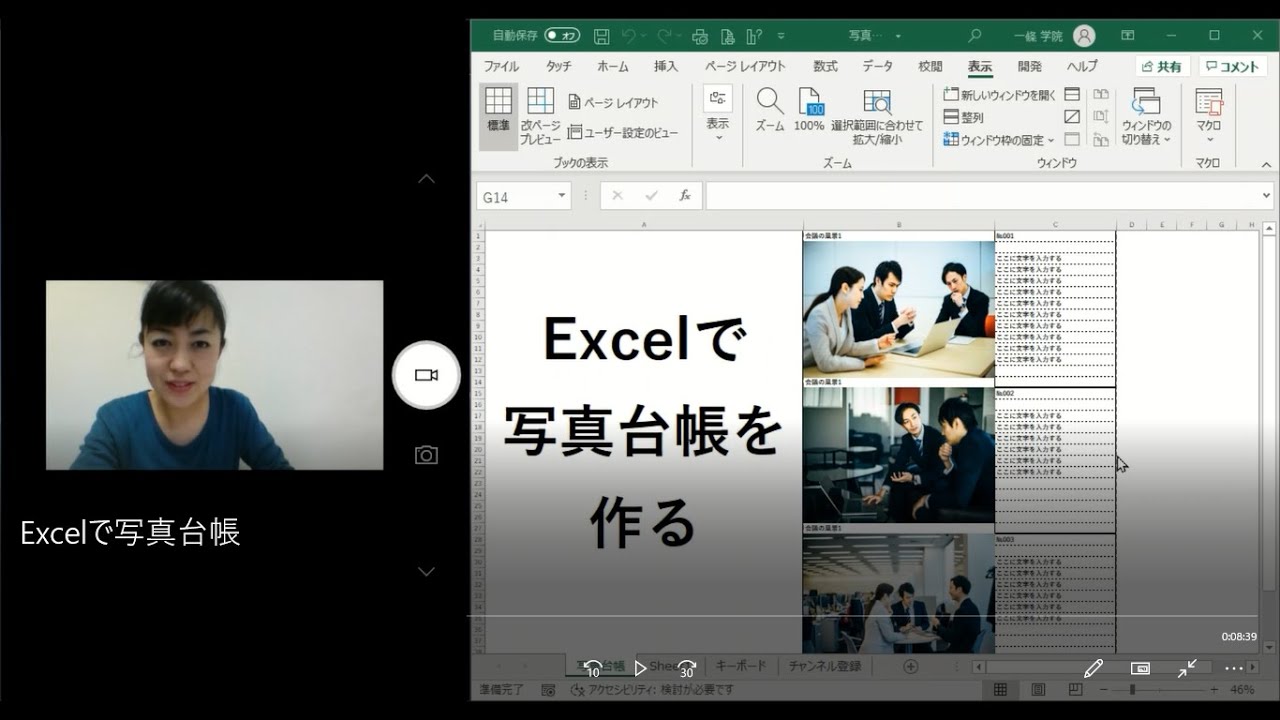
Task: Switch to Page Break Preview (改ページプレビュー)
Action: coord(540,116)
